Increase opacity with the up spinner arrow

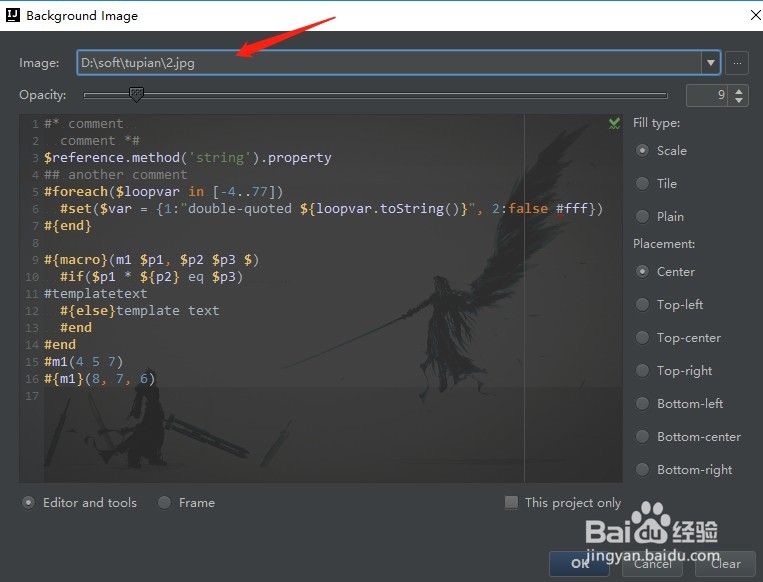coord(739,90)
